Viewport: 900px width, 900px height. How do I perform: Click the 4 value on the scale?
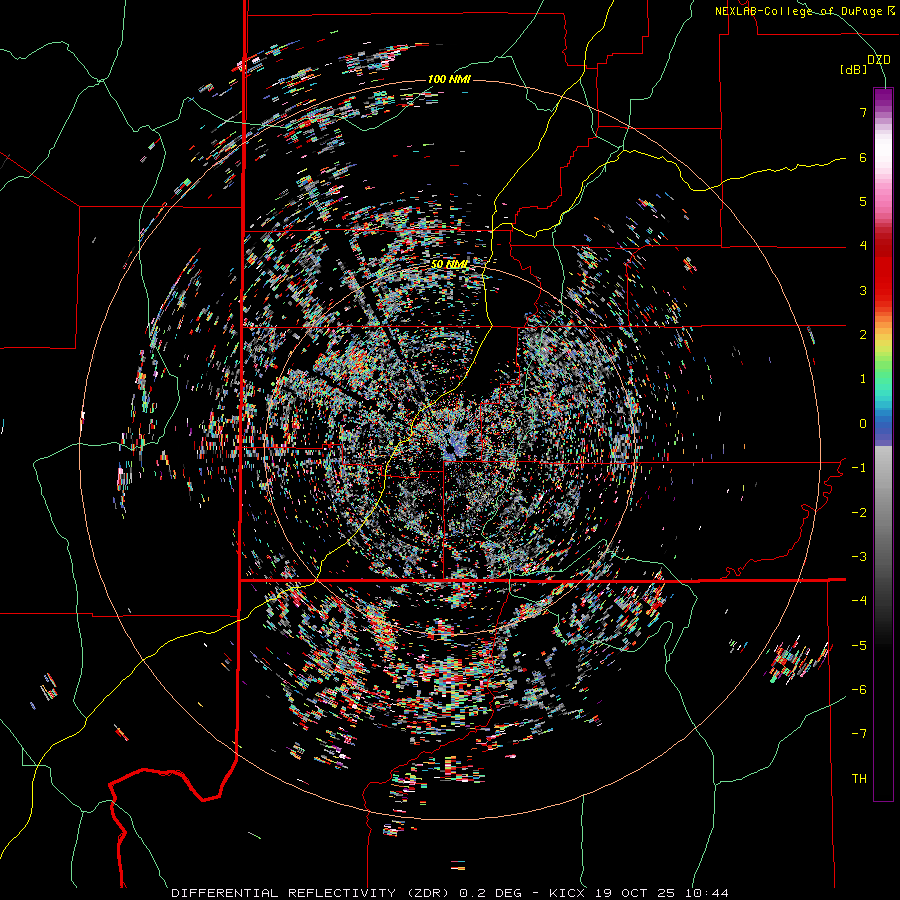[863, 245]
